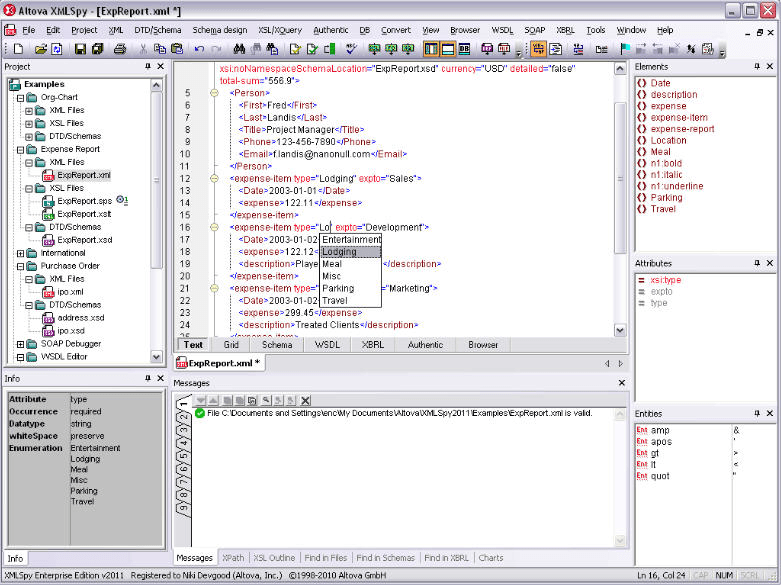Pin the Entities panel
The image size is (781, 585).
coord(757,413)
